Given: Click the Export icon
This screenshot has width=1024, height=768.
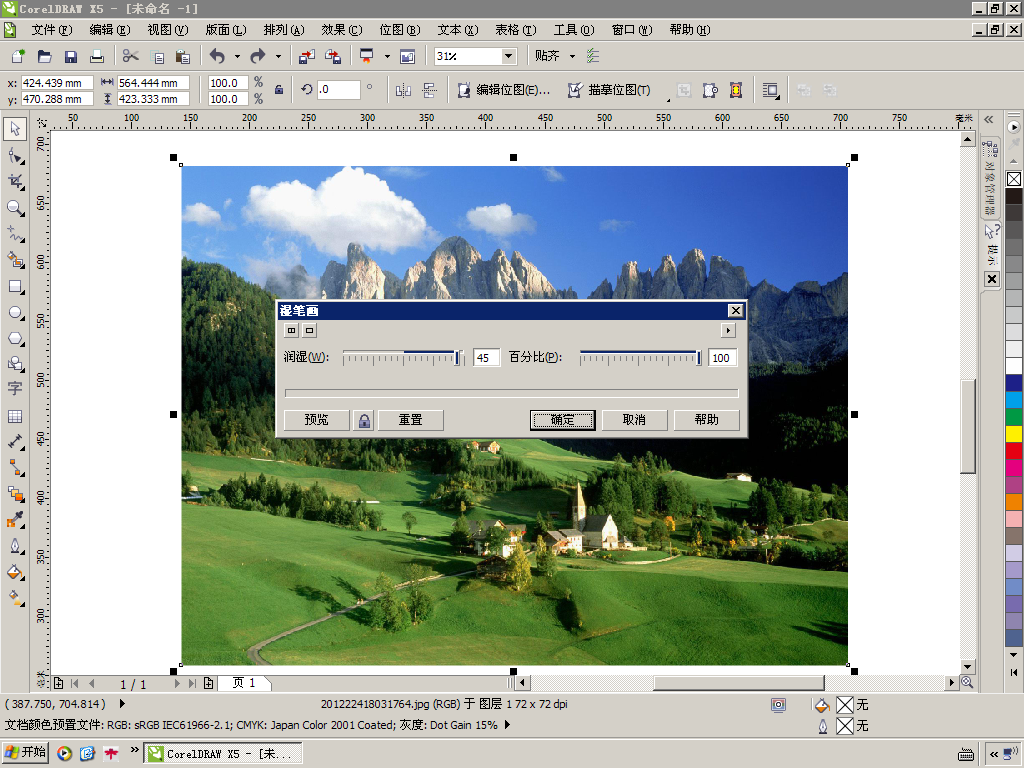Looking at the screenshot, I should pos(333,56).
